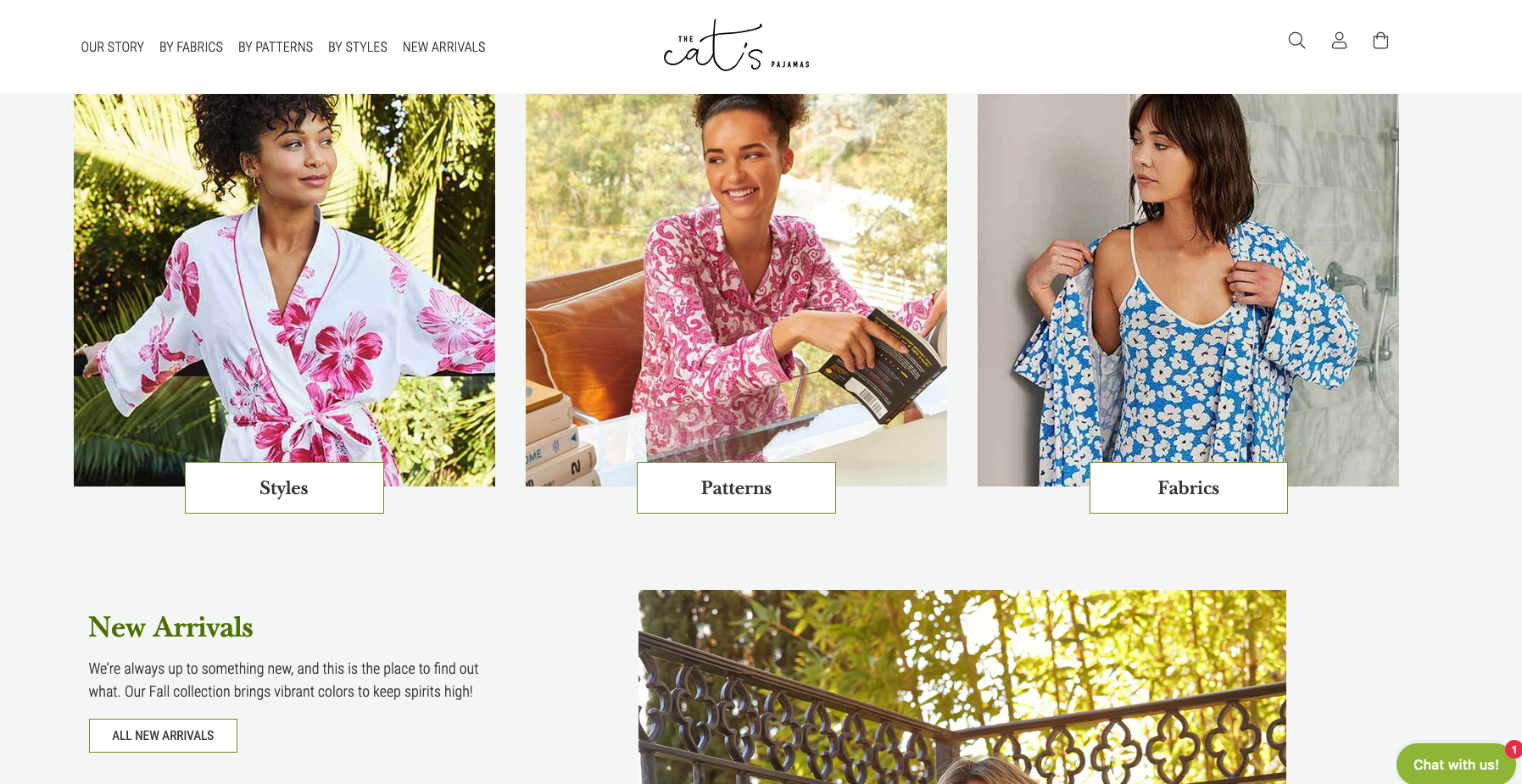This screenshot has width=1522, height=784.
Task: Click the All New Arrivals button
Action: [x=163, y=736]
